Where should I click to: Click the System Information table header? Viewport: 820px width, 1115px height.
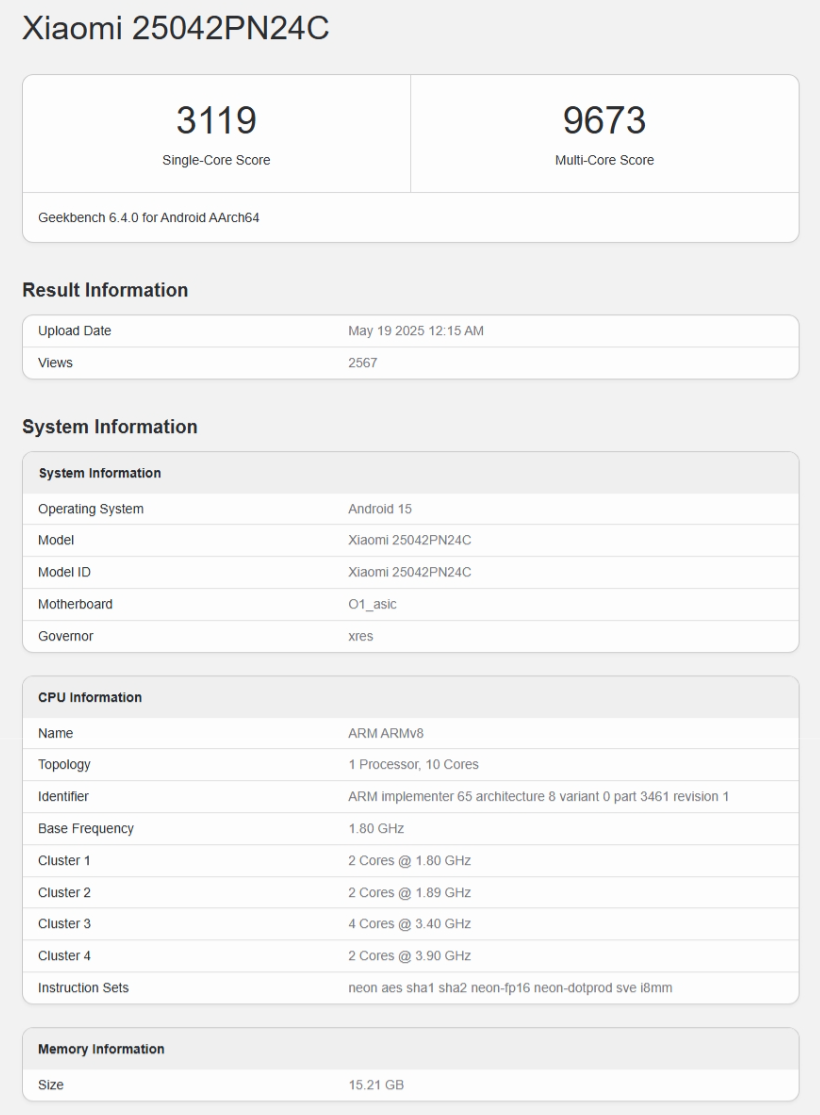[x=99, y=473]
